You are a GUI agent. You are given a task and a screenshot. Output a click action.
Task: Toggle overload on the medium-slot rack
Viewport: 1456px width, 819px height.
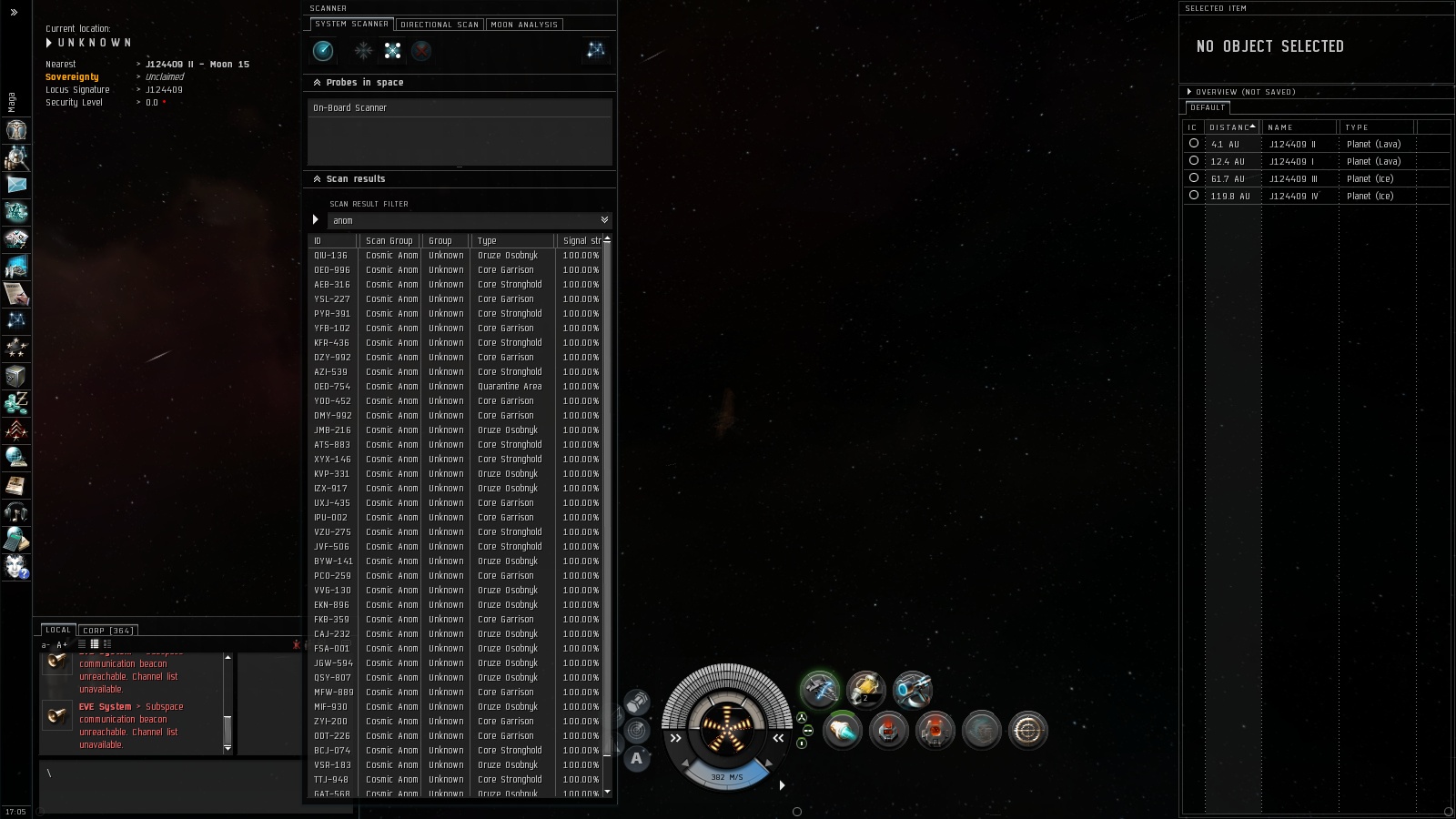(807, 731)
